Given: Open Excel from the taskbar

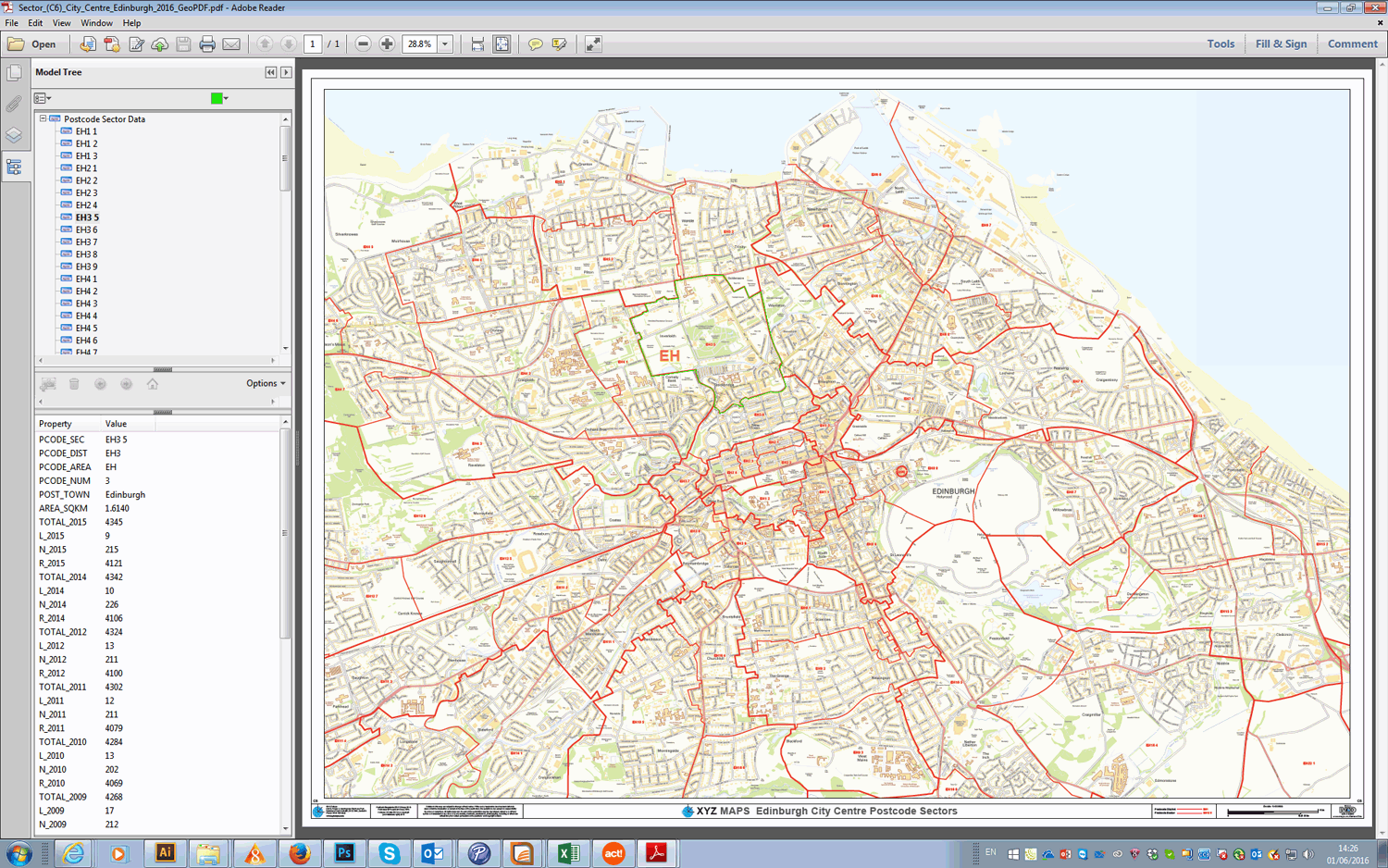Looking at the screenshot, I should tap(568, 853).
